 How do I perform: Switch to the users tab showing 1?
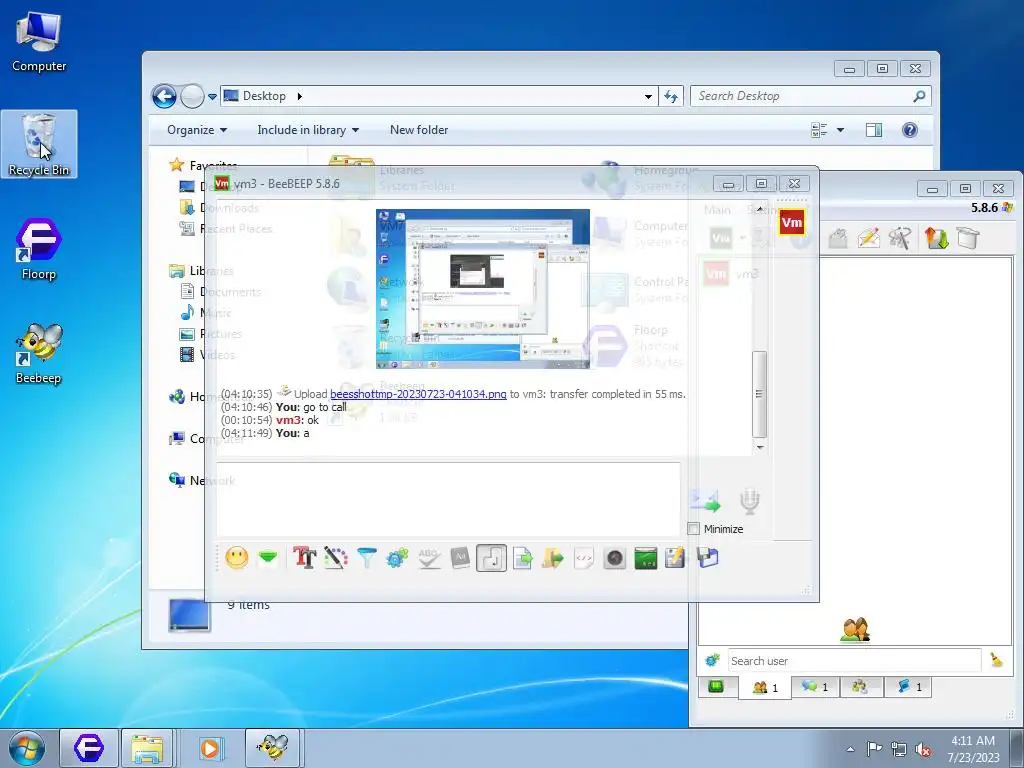(765, 687)
